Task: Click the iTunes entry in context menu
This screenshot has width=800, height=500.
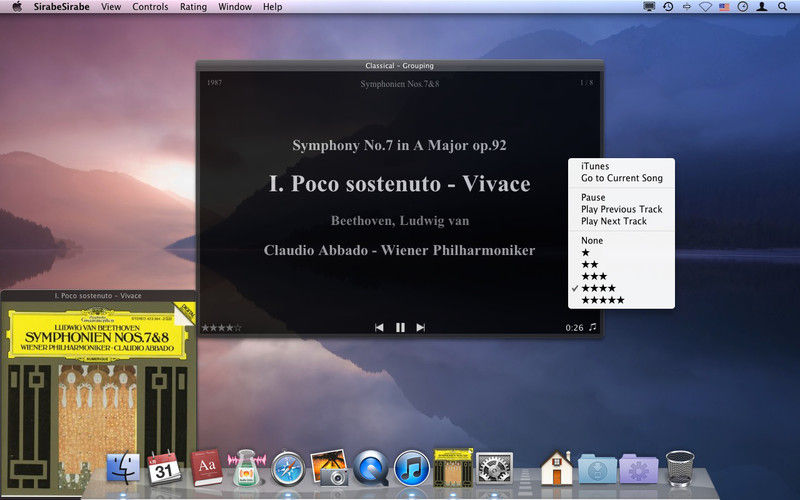Action: click(x=594, y=166)
